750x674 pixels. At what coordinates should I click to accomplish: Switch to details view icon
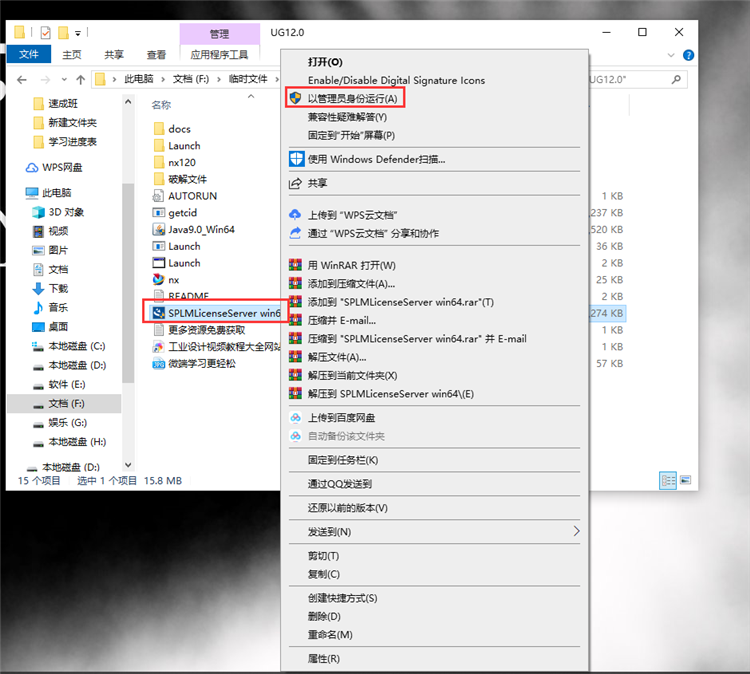668,480
